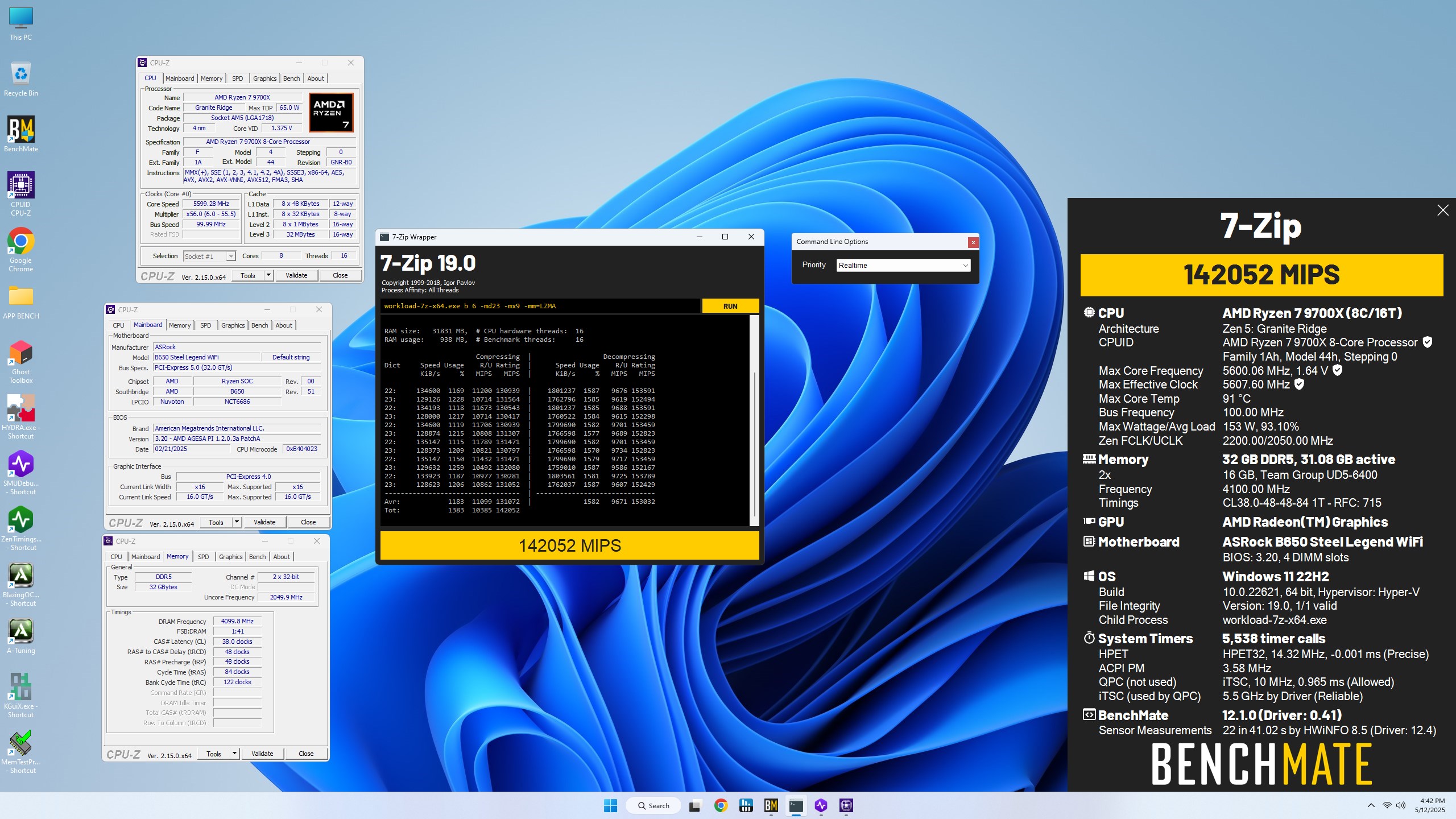Open About tab in Mainboard CPU-Z window
Image resolution: width=1456 pixels, height=819 pixels.
click(x=284, y=325)
